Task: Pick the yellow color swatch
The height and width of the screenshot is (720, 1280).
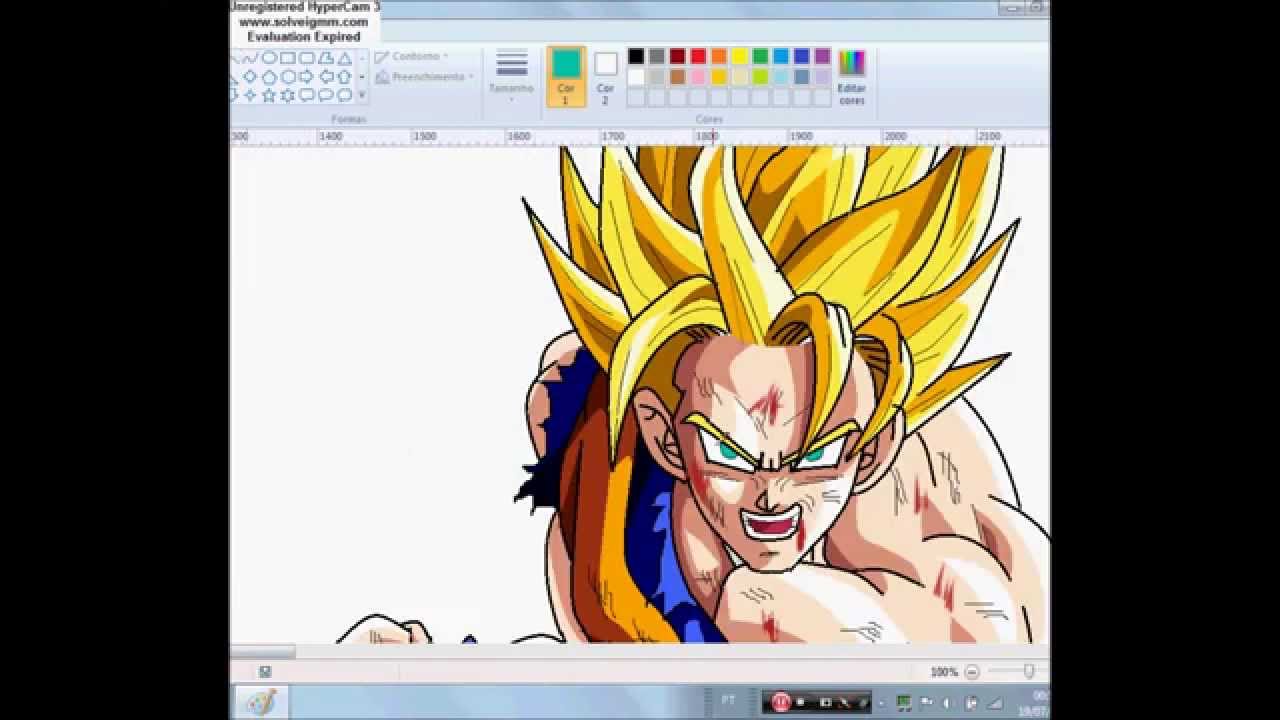Action: (x=740, y=56)
